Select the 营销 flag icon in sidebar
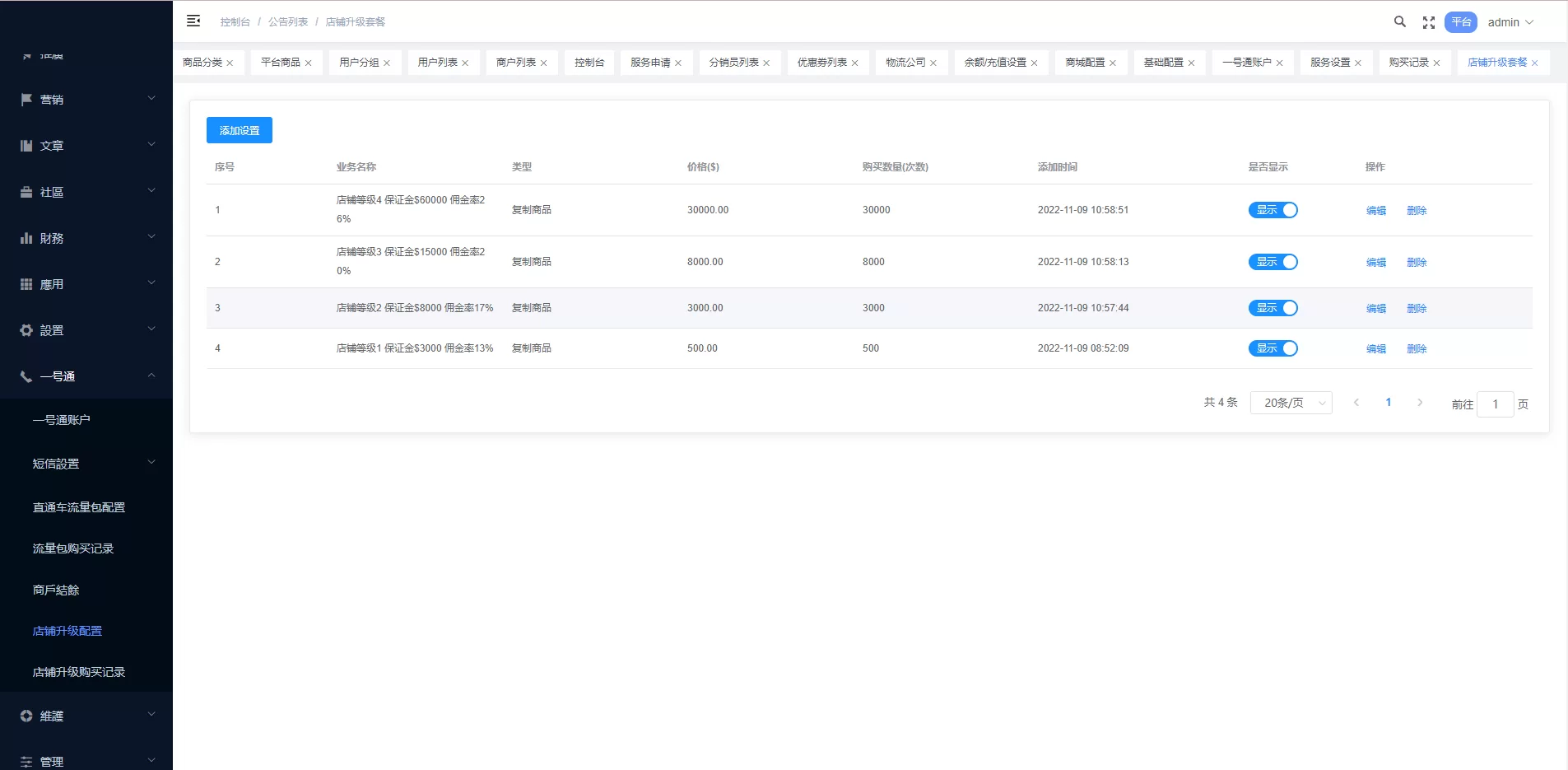This screenshot has height=770, width=1568. point(26,99)
